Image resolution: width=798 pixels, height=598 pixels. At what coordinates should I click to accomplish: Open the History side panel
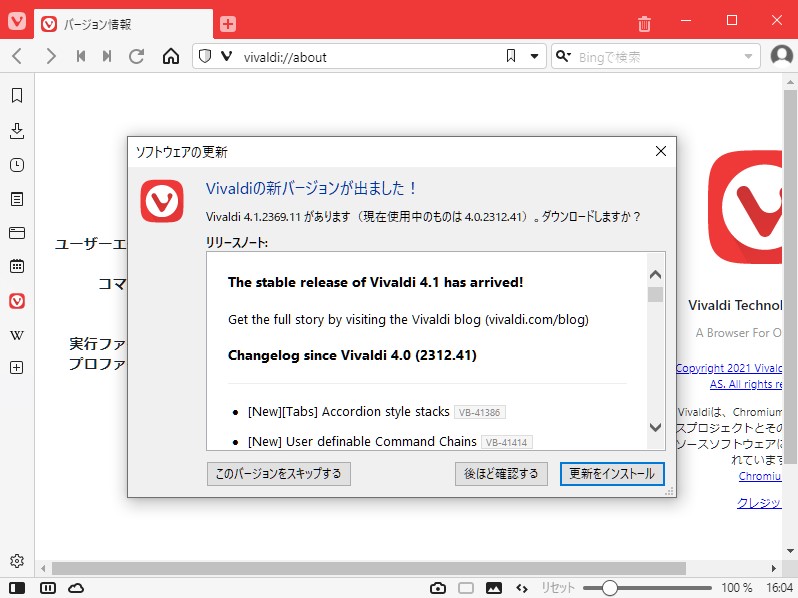[x=17, y=165]
